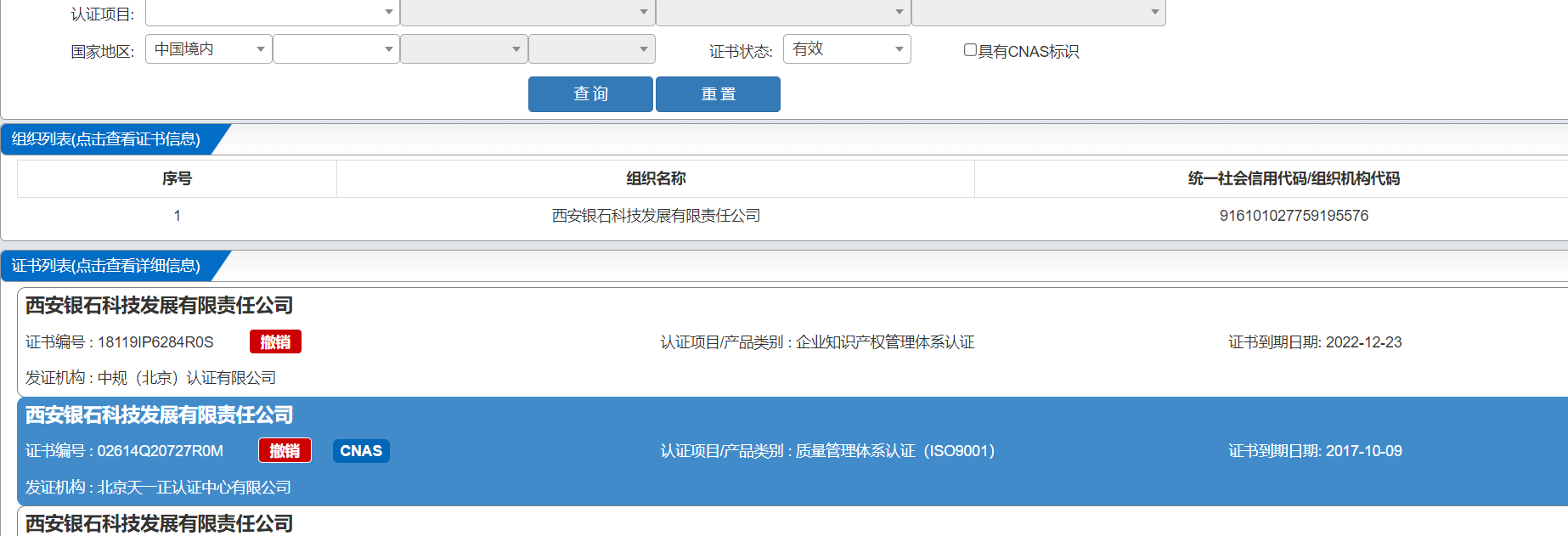Screen dimensions: 1568x536
Task: Click the expiry date 2022-12-23
Action: click(x=1363, y=342)
